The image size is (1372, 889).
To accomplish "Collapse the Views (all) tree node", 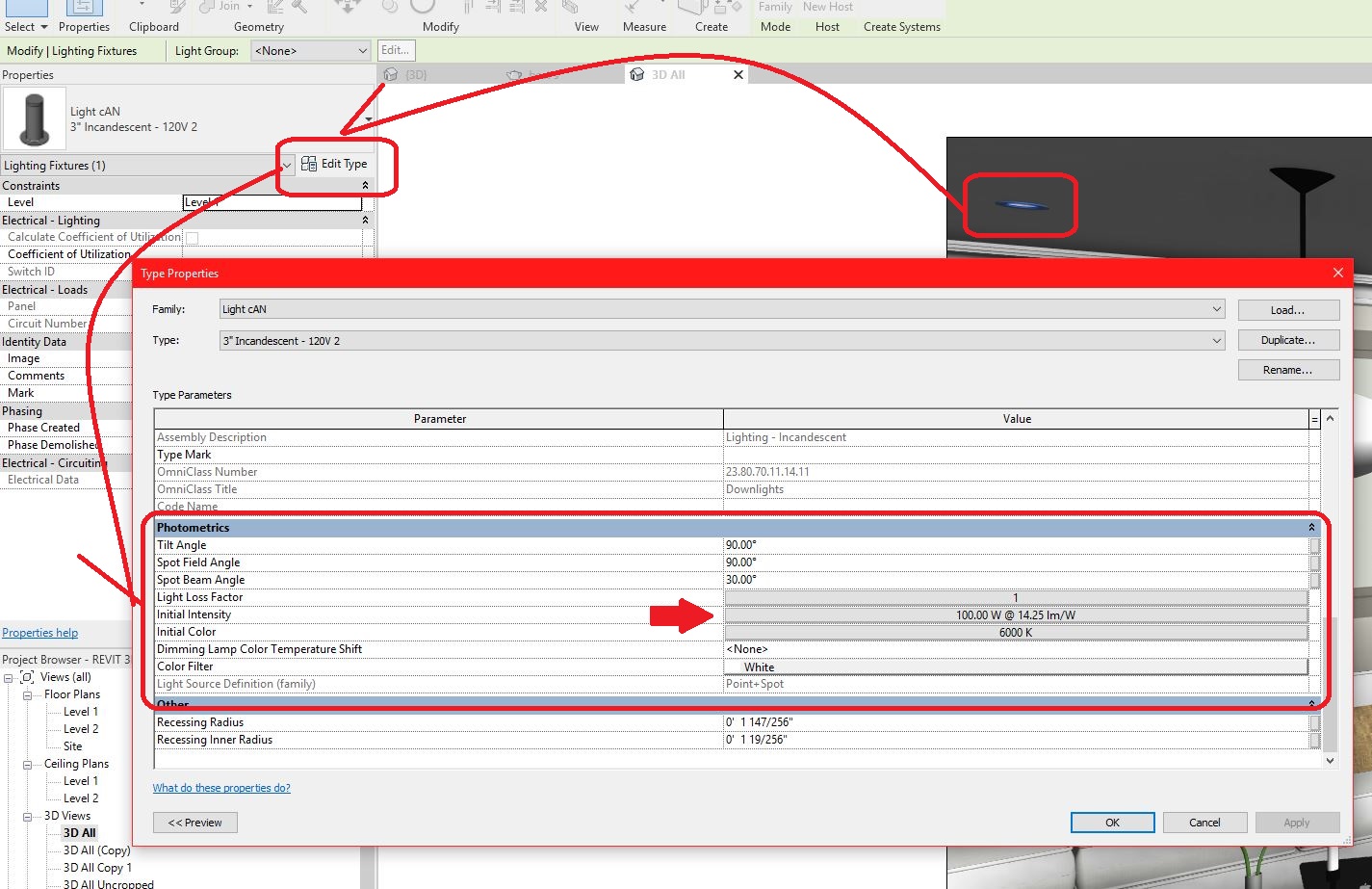I will pyautogui.click(x=9, y=677).
